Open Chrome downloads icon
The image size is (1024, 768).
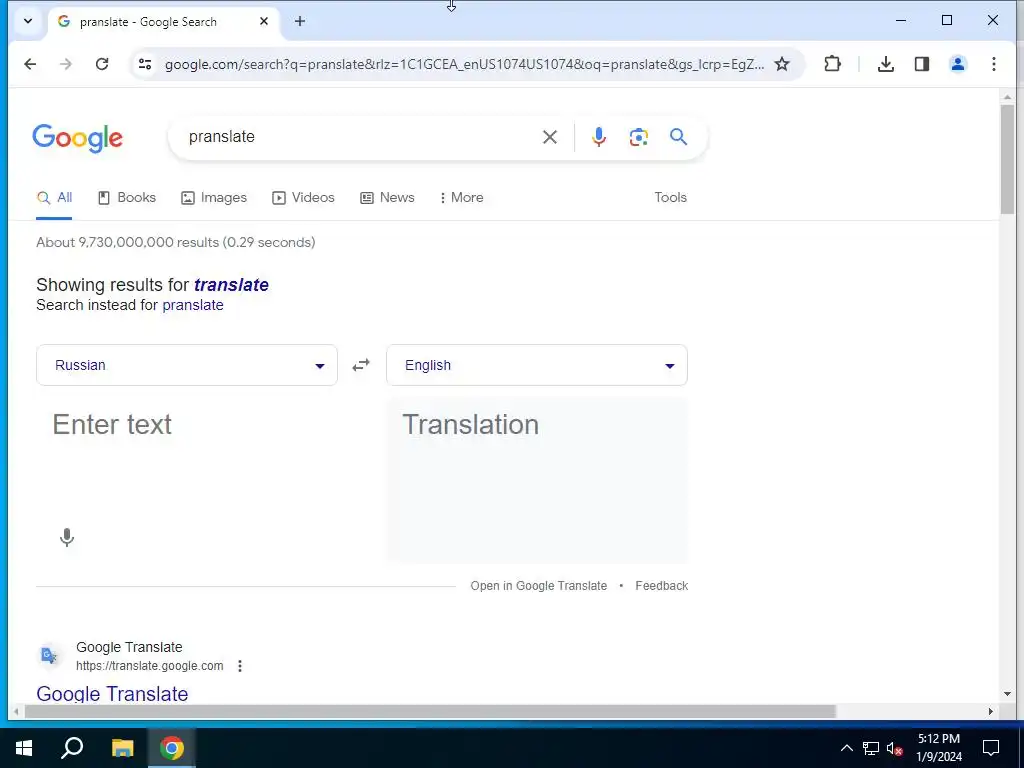click(x=886, y=64)
